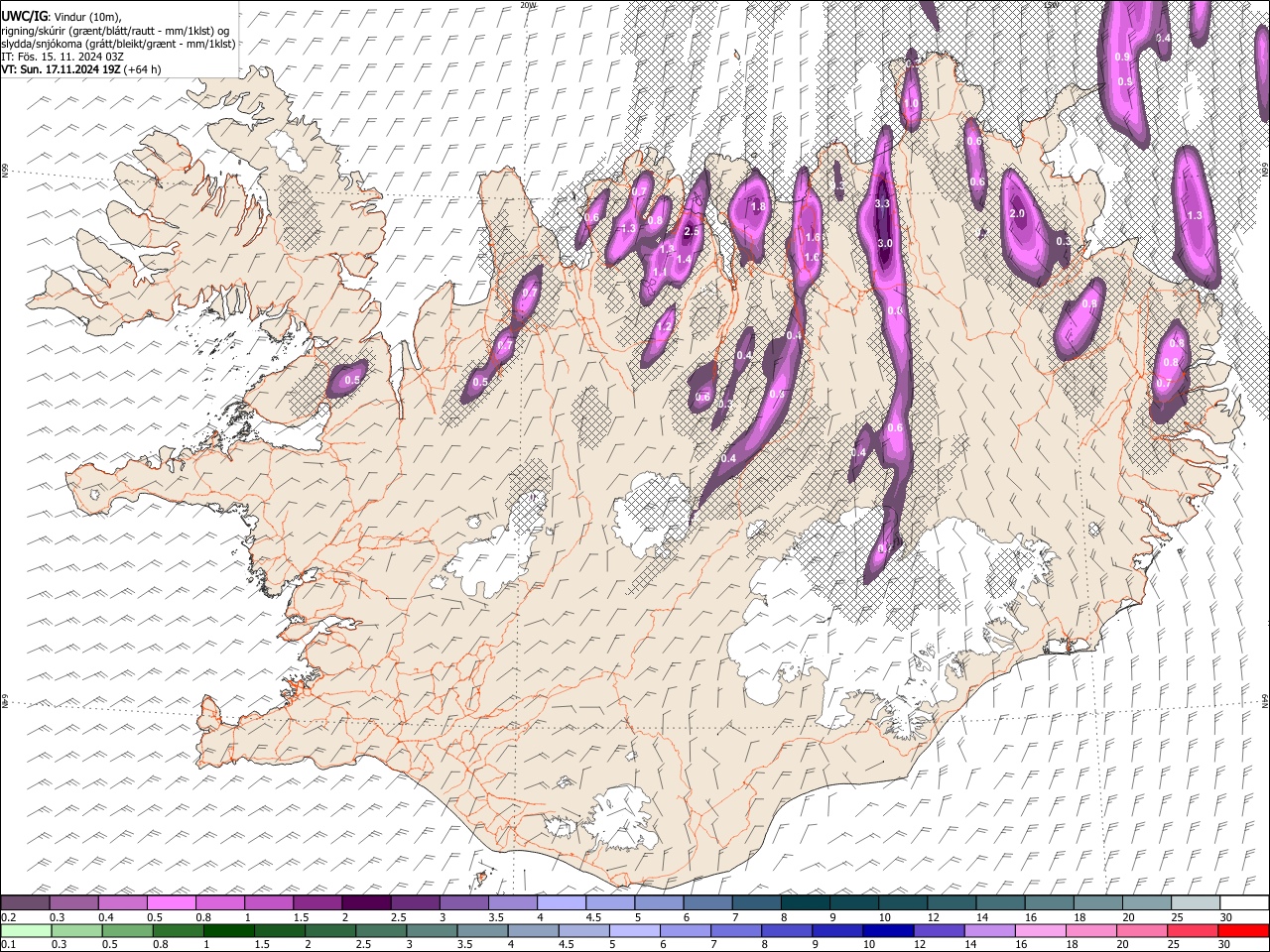Select snow scale swatch between 0.2 and 0.3
Image resolution: width=1270 pixels, height=952 pixels.
click(25, 902)
